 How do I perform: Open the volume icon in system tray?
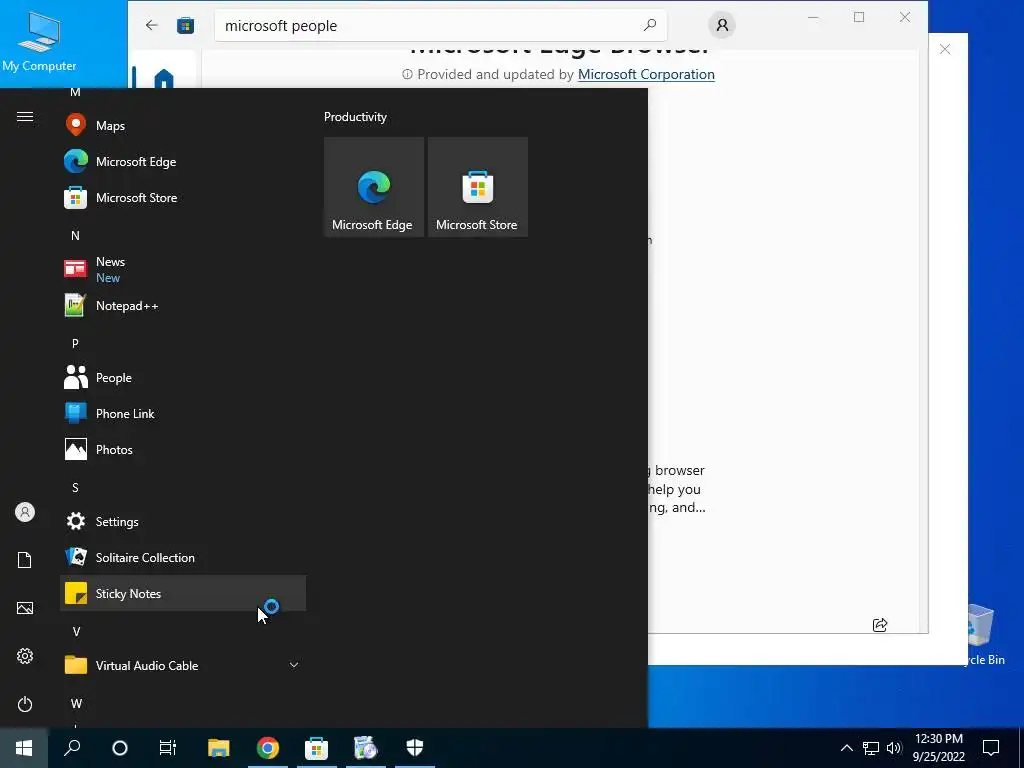[x=894, y=748]
